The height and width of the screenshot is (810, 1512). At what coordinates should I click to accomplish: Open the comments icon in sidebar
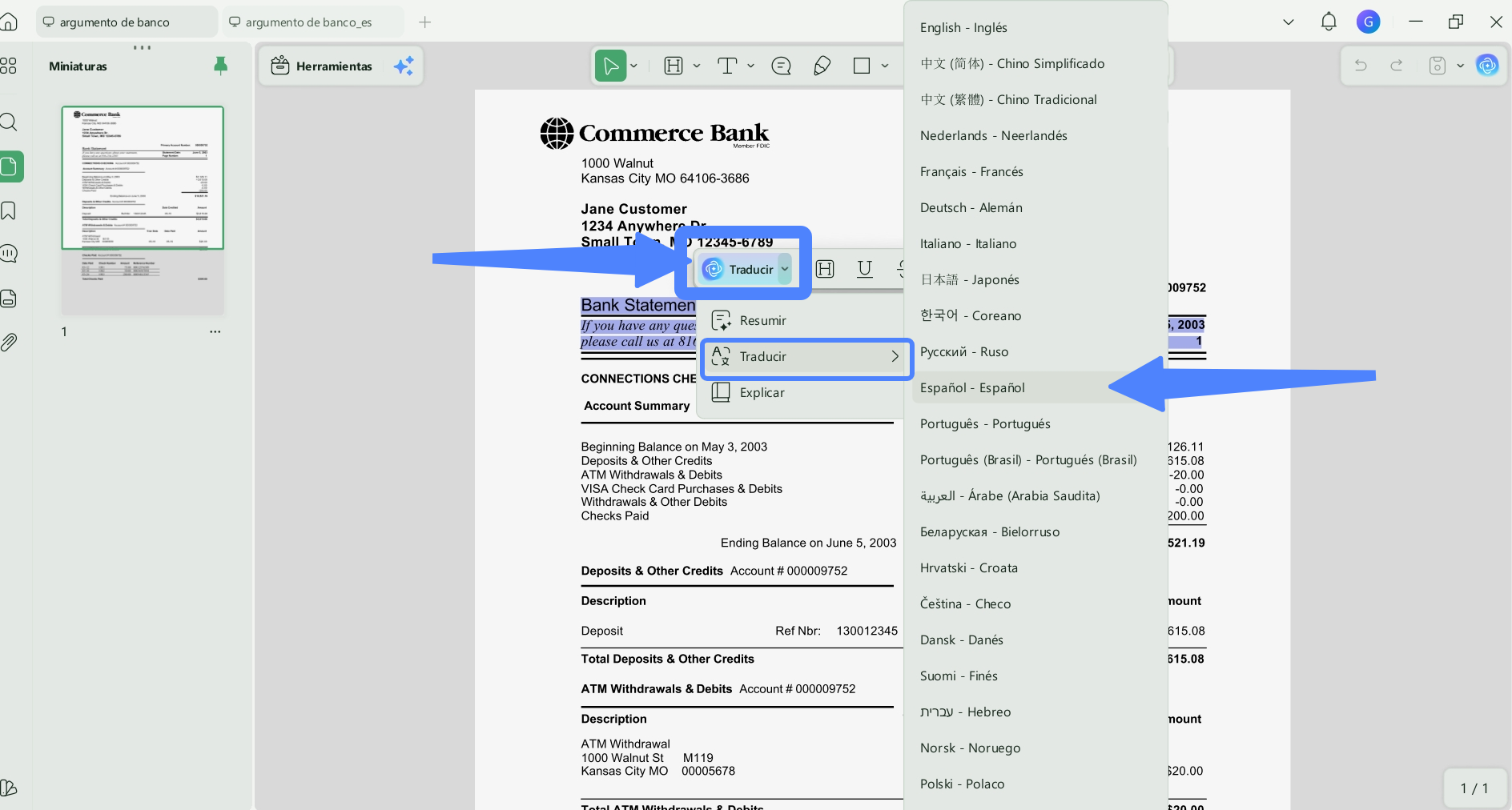pos(8,254)
